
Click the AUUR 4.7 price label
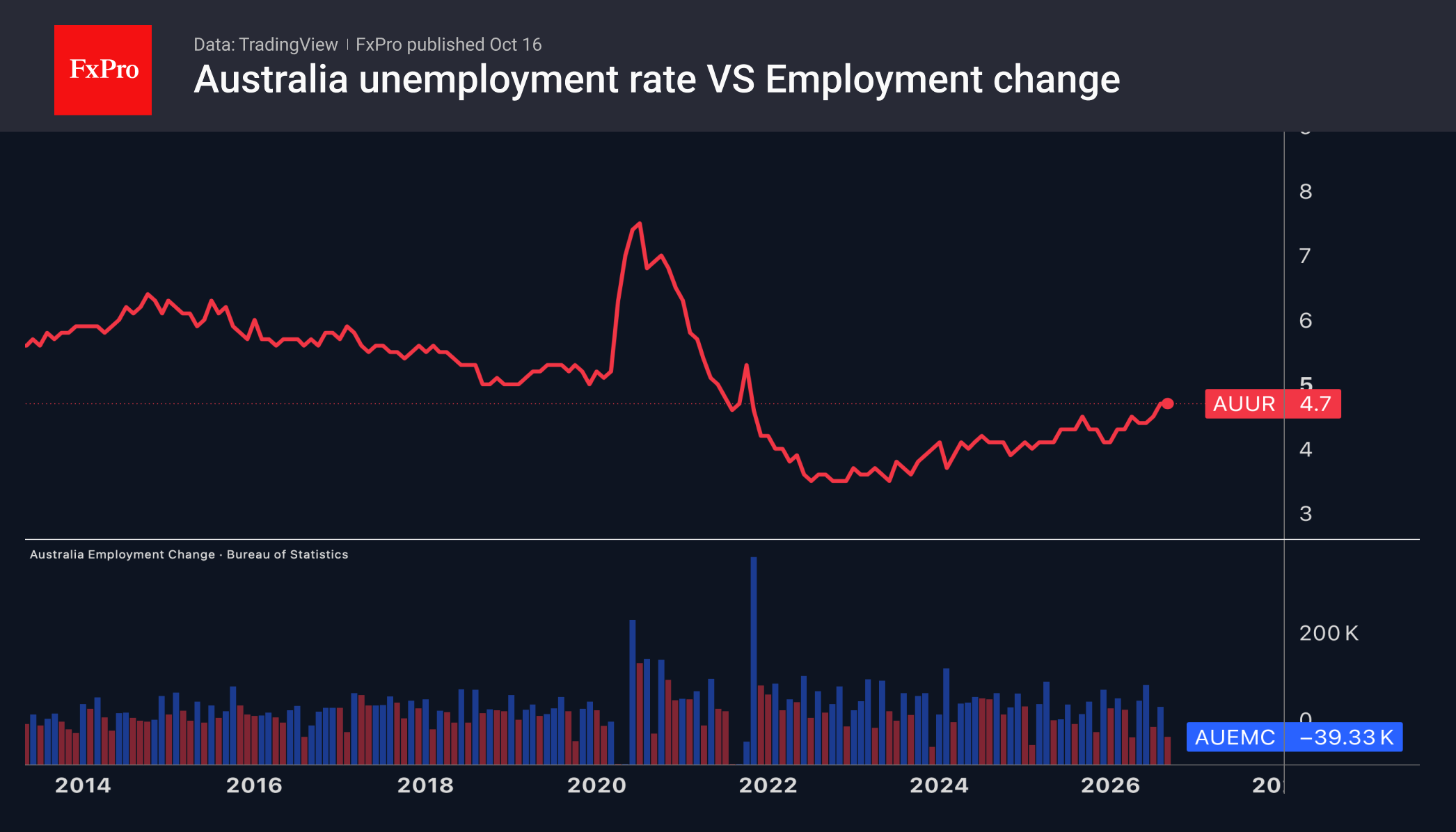1273,403
